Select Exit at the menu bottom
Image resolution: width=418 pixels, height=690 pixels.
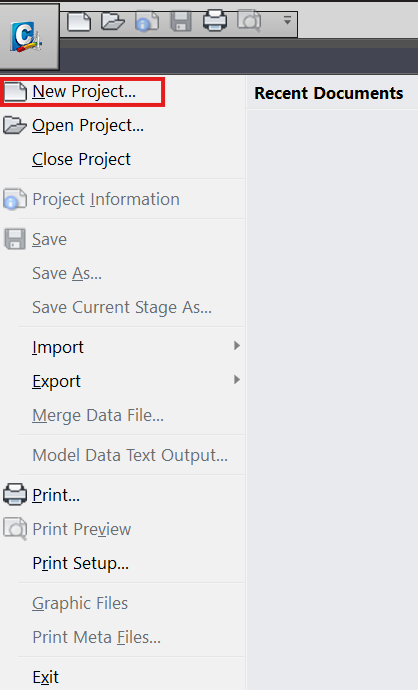(46, 677)
